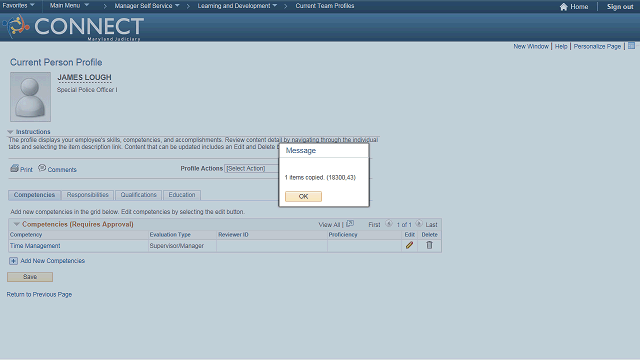Click the '1 items copied' message text
Image resolution: width=640 pixels, height=360 pixels.
320,178
